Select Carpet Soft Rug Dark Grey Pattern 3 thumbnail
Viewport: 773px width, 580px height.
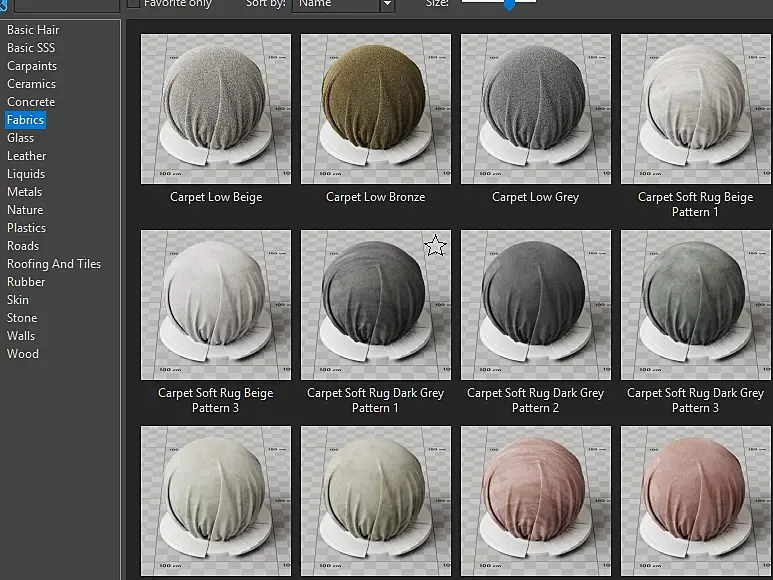696,305
